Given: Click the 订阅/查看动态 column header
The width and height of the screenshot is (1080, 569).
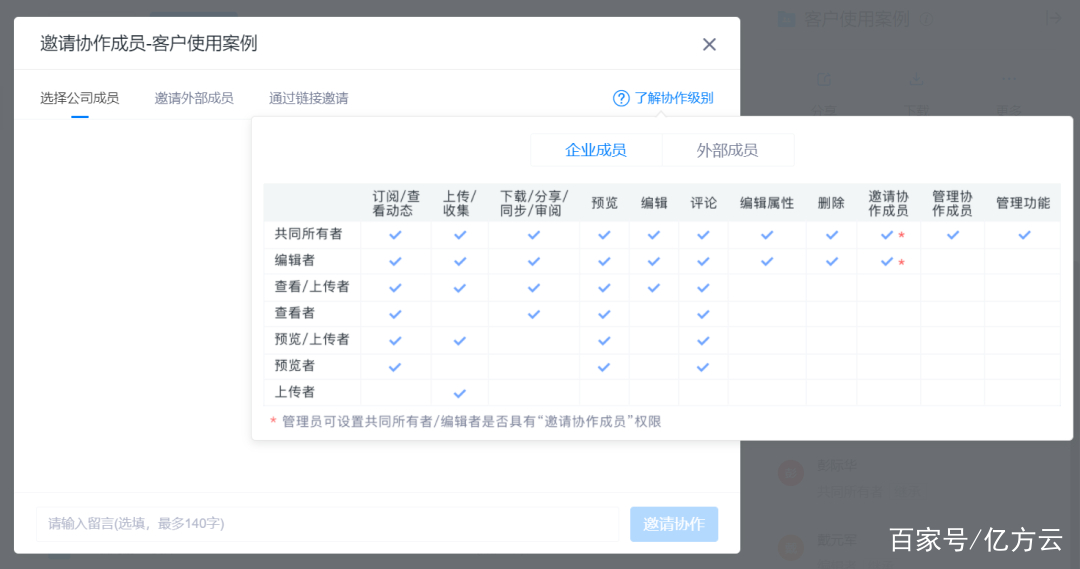Looking at the screenshot, I should click(x=395, y=203).
